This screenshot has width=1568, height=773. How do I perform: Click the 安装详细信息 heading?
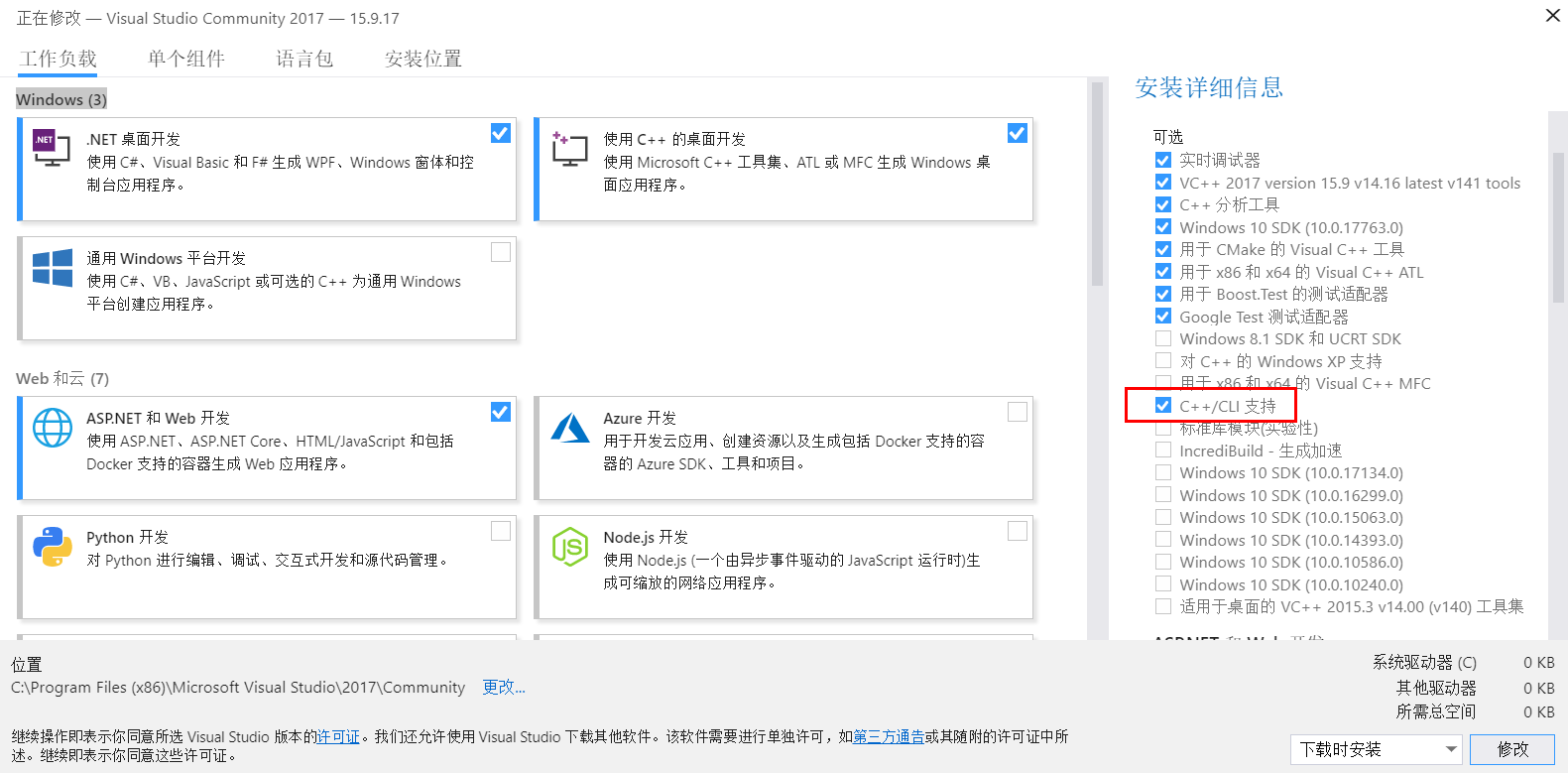pos(1209,88)
